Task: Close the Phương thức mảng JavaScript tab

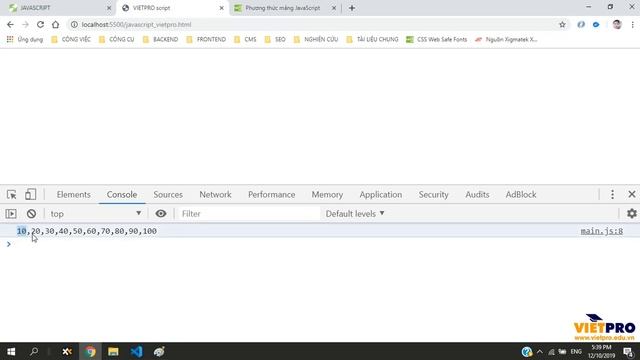Action: pyautogui.click(x=334, y=8)
